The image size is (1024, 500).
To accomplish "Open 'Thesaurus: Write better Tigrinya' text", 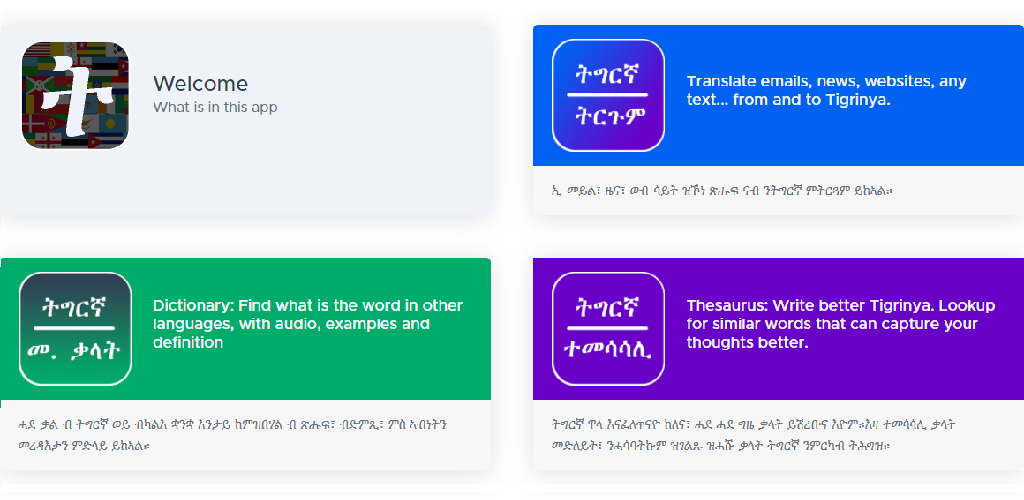I will point(840,324).
